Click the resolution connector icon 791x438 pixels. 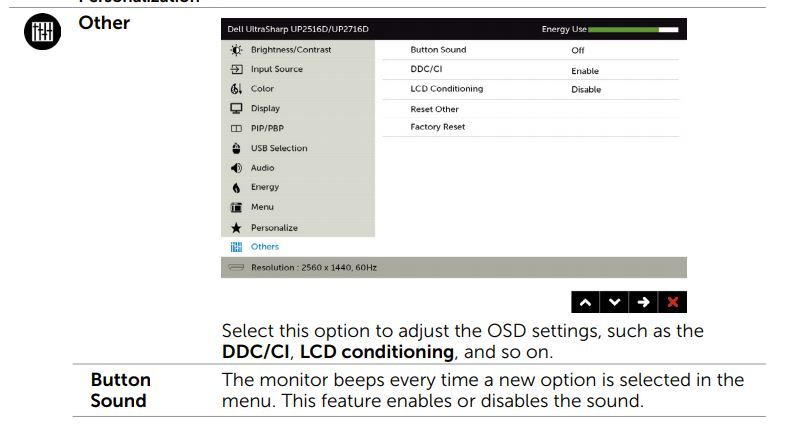coord(236,267)
